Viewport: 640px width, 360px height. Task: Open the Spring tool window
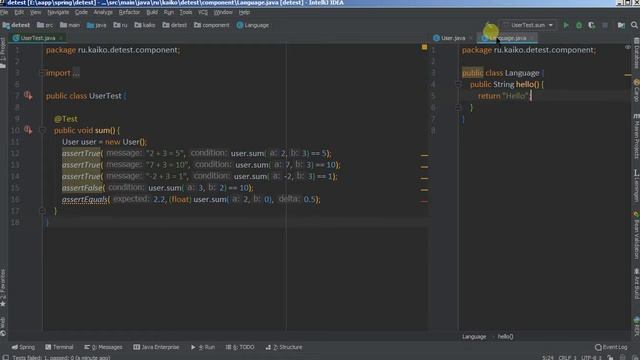(23, 347)
